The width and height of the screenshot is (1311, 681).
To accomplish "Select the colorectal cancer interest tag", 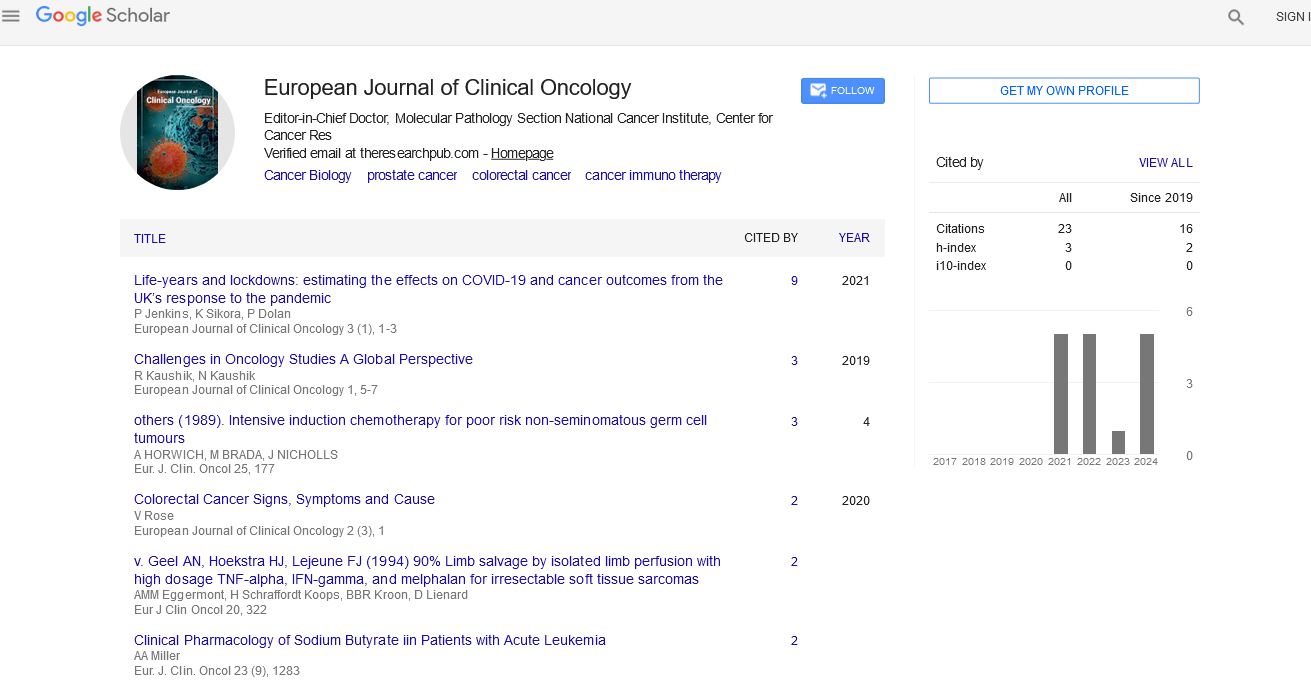I will (521, 175).
